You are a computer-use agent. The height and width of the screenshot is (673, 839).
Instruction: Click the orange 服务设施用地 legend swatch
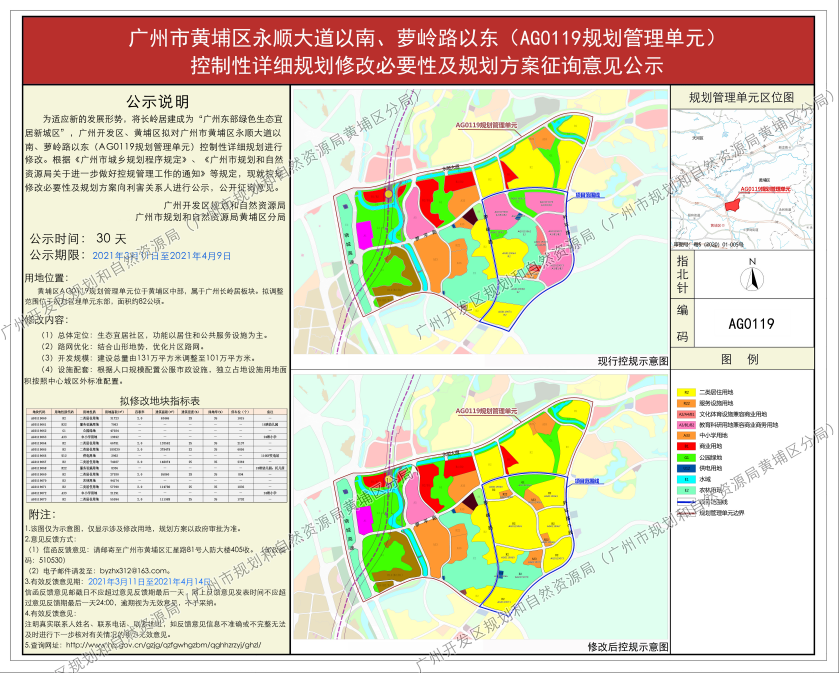(686, 403)
